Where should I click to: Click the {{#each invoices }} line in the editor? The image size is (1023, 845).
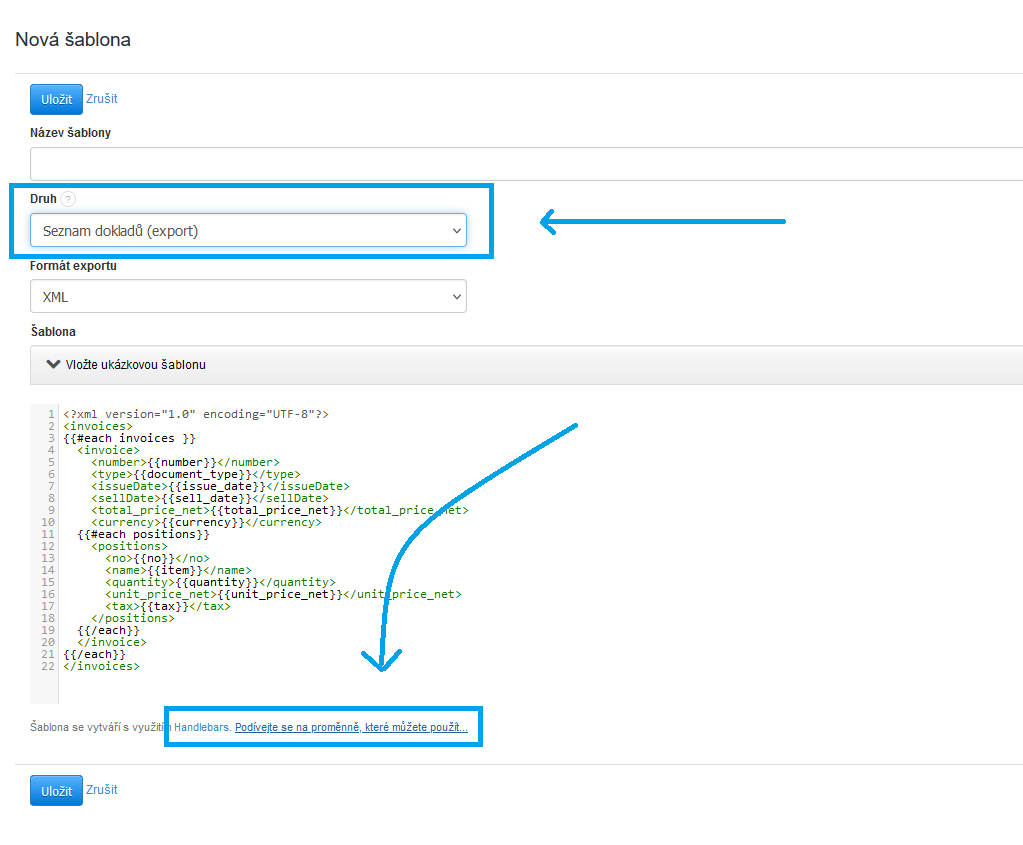click(x=129, y=438)
